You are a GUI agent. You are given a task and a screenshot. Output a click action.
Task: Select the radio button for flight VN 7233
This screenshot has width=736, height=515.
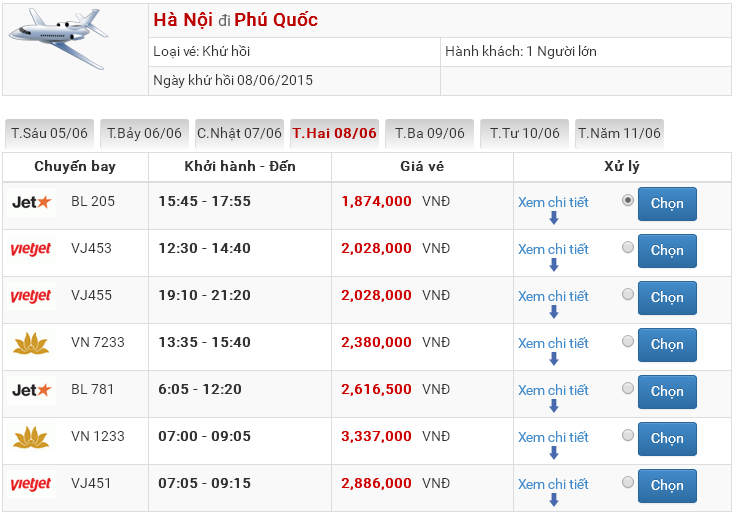(x=628, y=341)
